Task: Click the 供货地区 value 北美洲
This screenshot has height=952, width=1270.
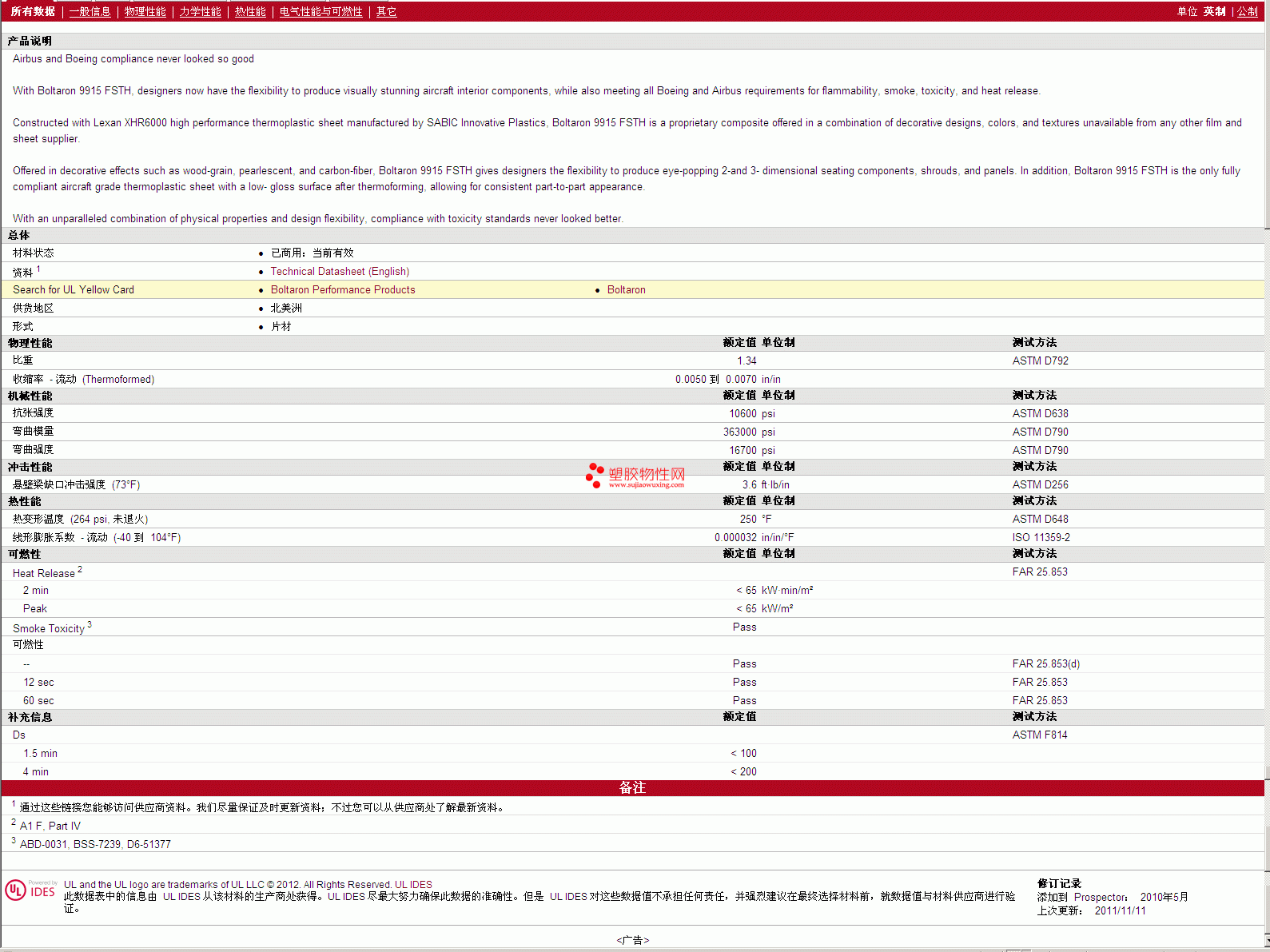Action: (x=286, y=309)
